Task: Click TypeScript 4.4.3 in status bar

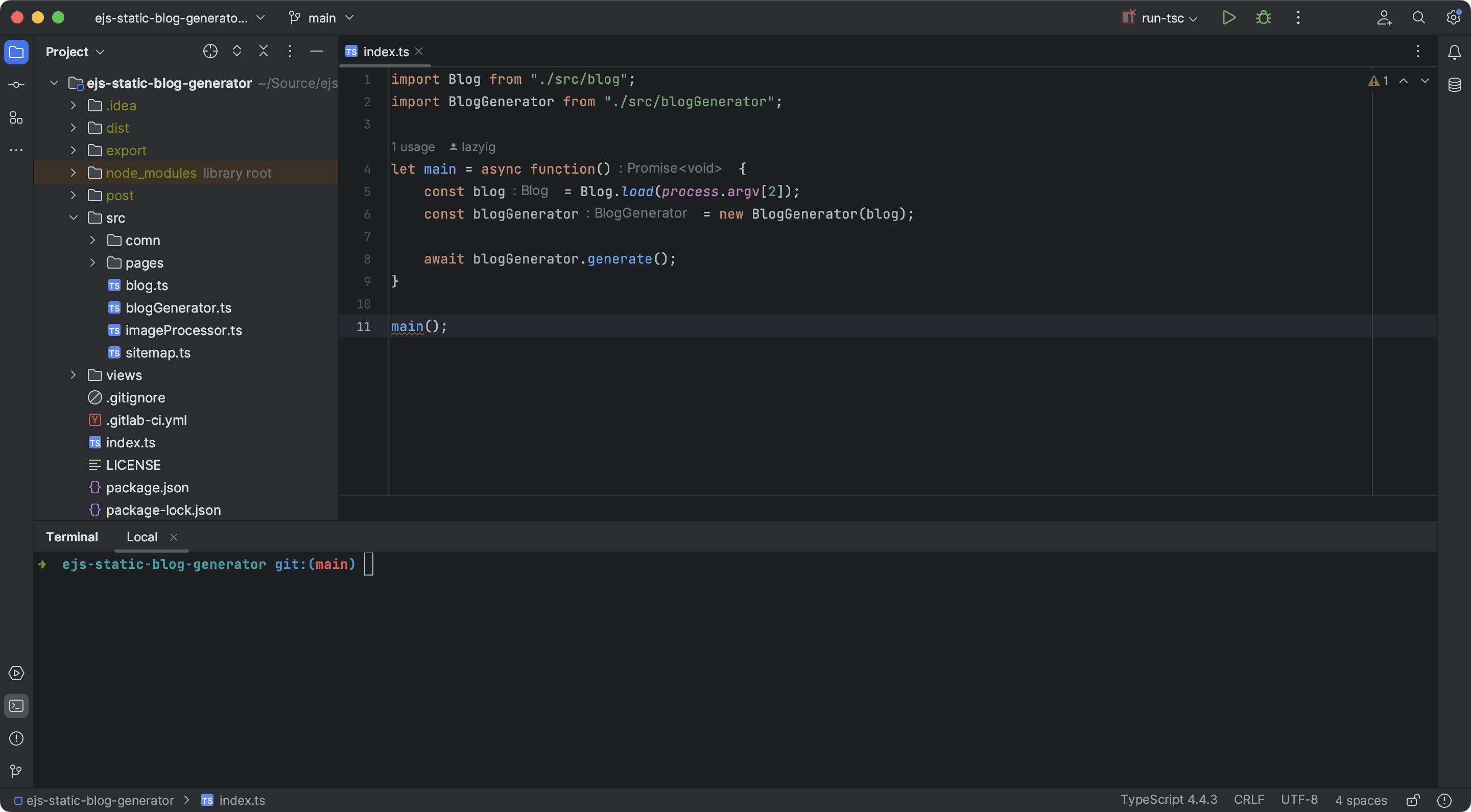Action: (1168, 800)
